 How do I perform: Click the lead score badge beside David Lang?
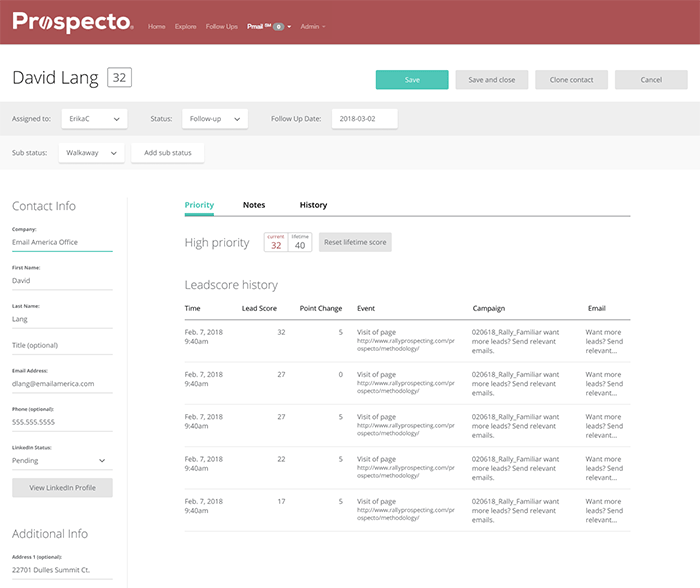[x=119, y=78]
